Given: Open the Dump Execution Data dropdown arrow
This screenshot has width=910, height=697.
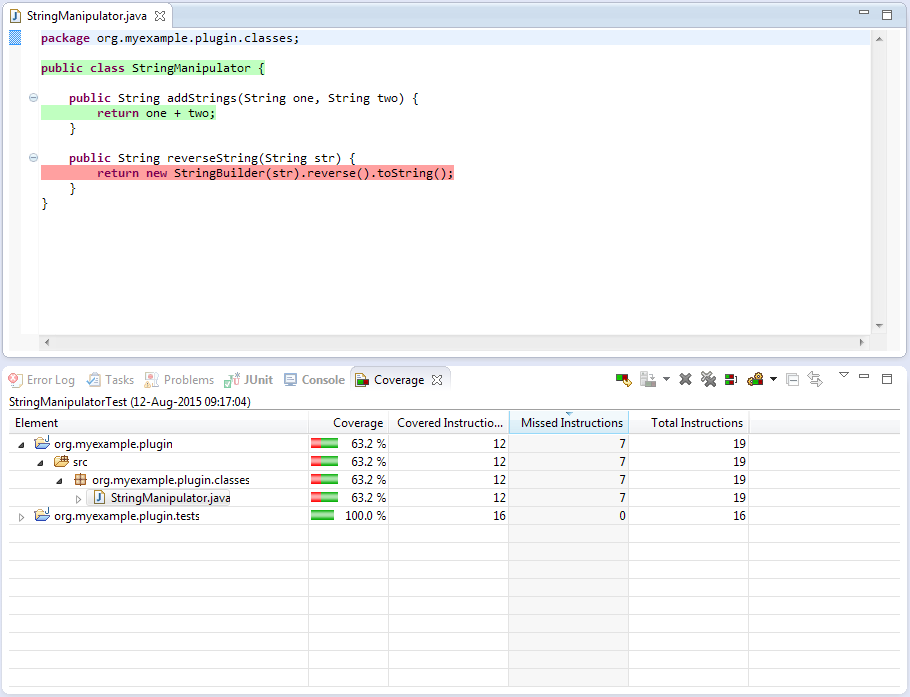Looking at the screenshot, I should 666,380.
